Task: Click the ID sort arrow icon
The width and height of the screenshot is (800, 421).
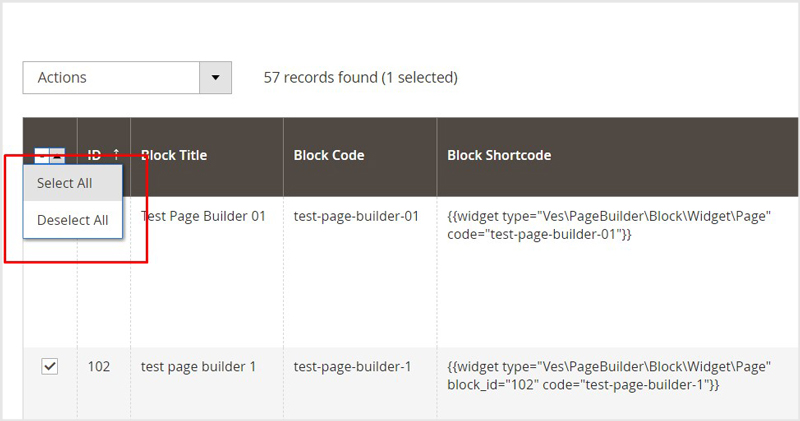Action: (x=116, y=155)
